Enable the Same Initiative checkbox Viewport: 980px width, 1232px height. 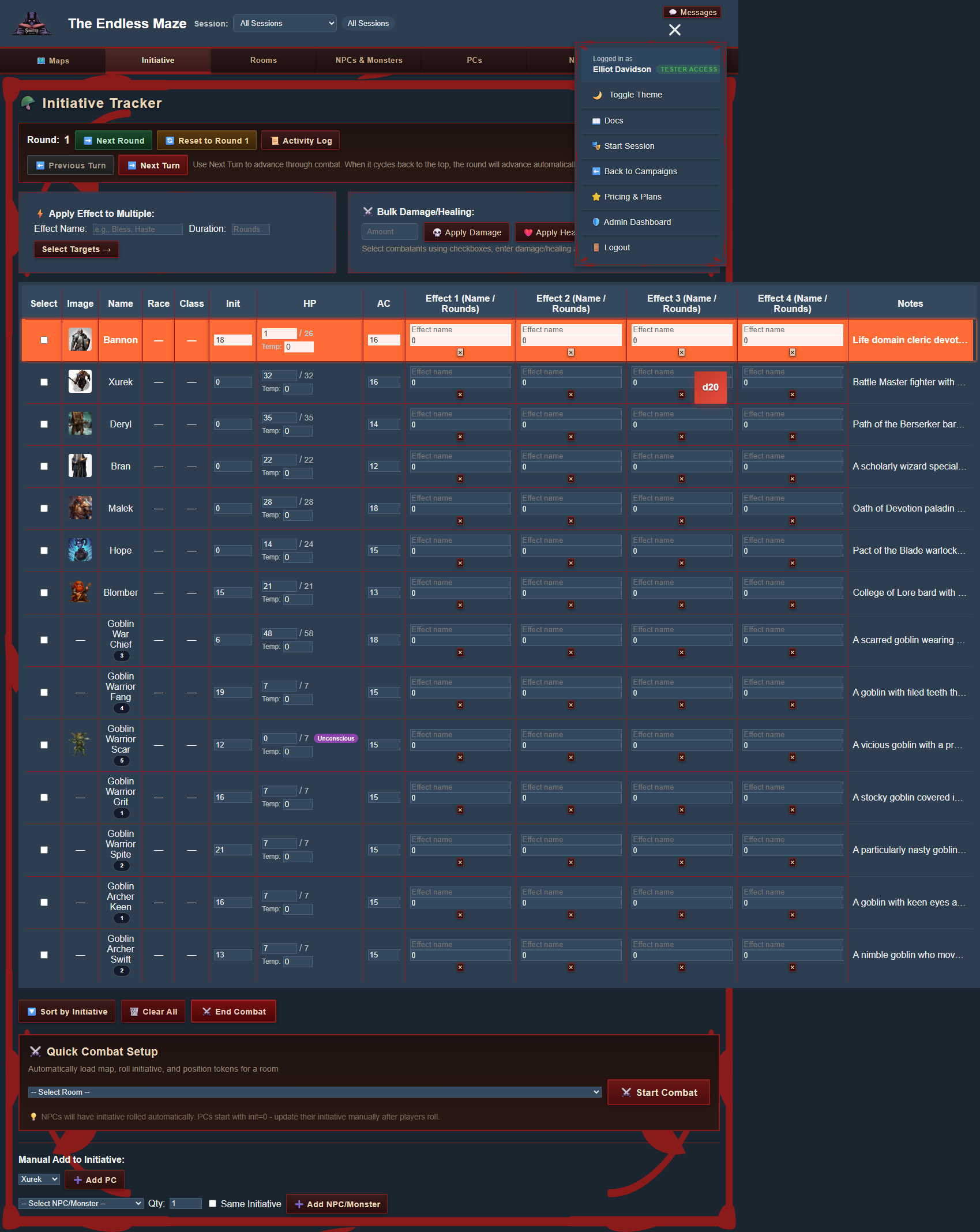(212, 1203)
